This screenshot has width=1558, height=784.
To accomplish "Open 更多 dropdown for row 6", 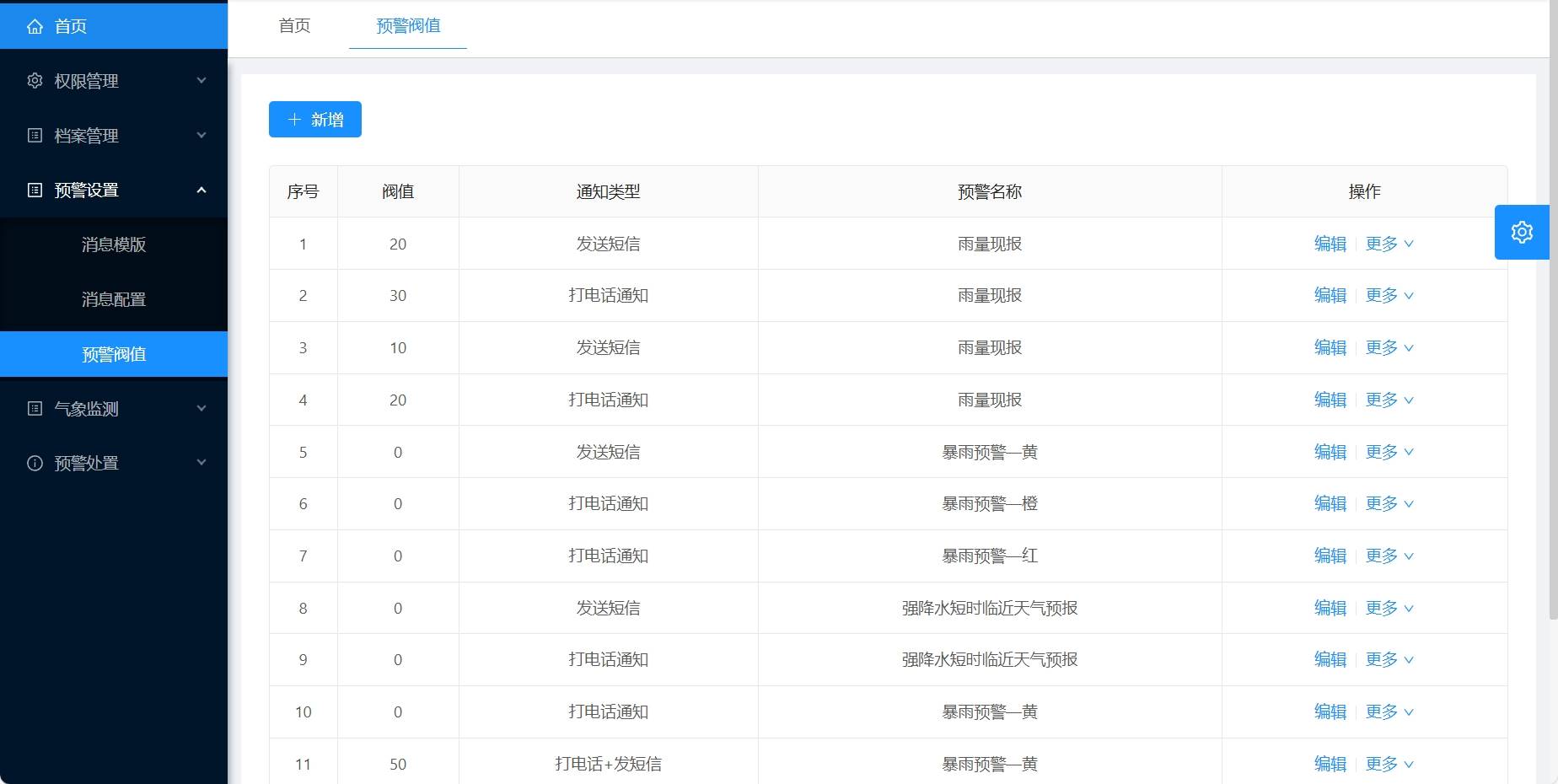I will [1389, 504].
